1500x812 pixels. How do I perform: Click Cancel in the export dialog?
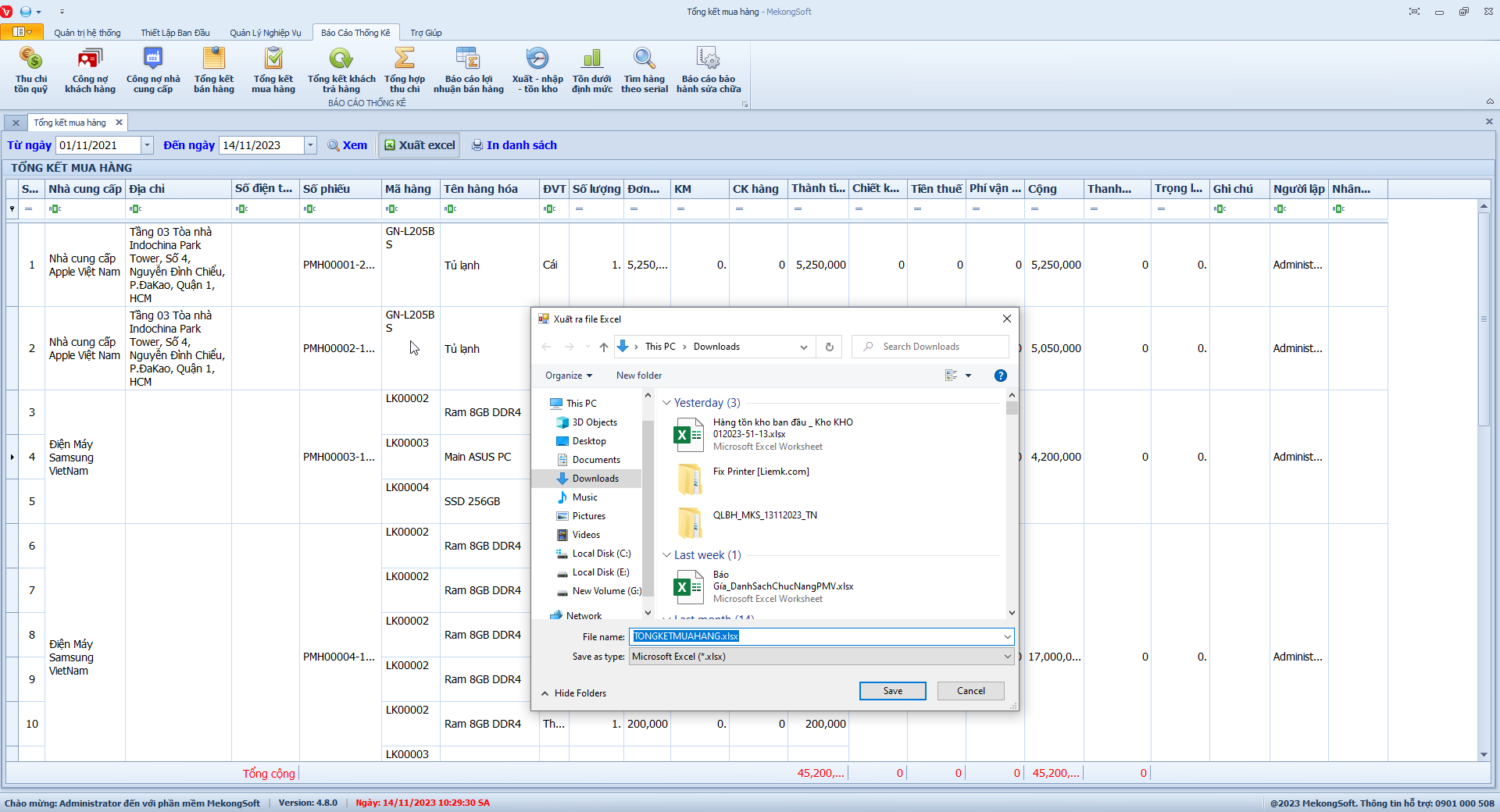970,691
